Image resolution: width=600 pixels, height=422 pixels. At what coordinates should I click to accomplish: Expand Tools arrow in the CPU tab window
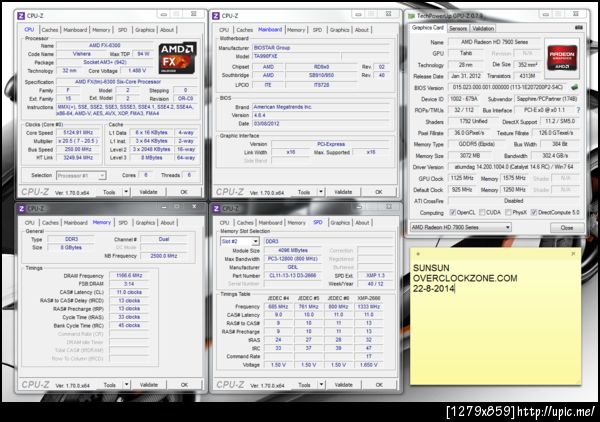click(x=126, y=192)
